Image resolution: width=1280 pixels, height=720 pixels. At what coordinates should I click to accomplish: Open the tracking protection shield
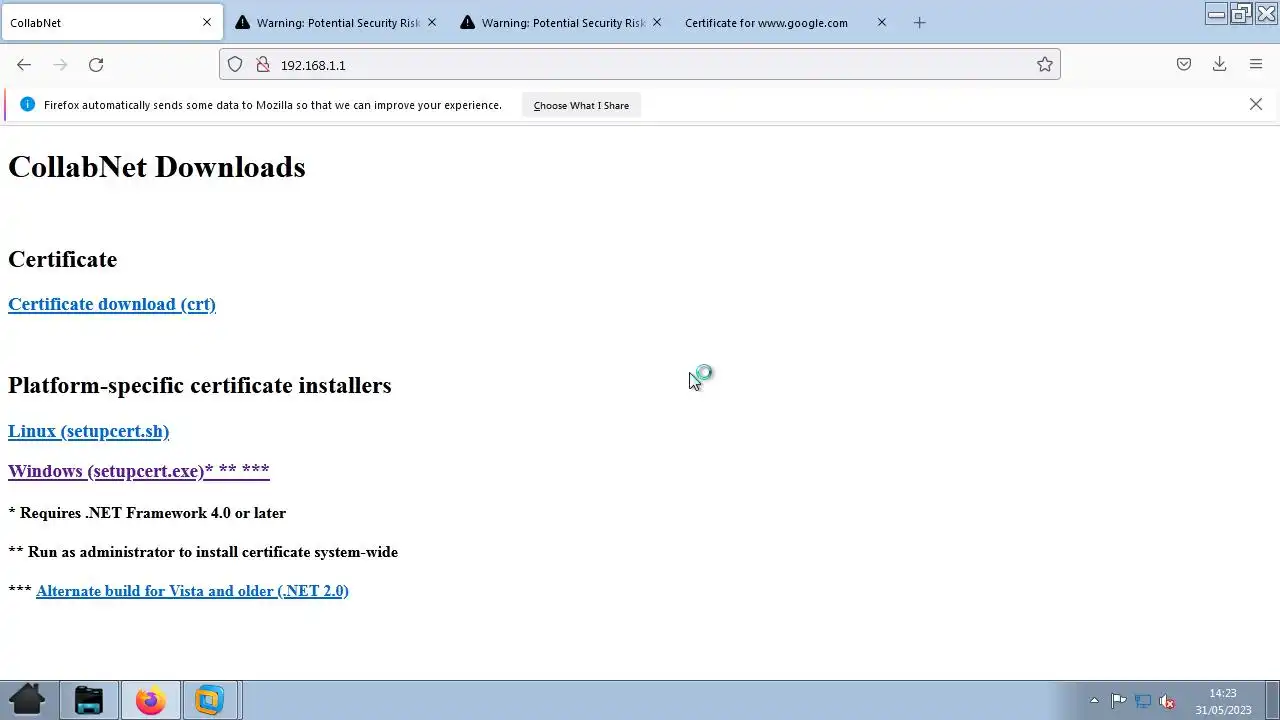(x=235, y=65)
